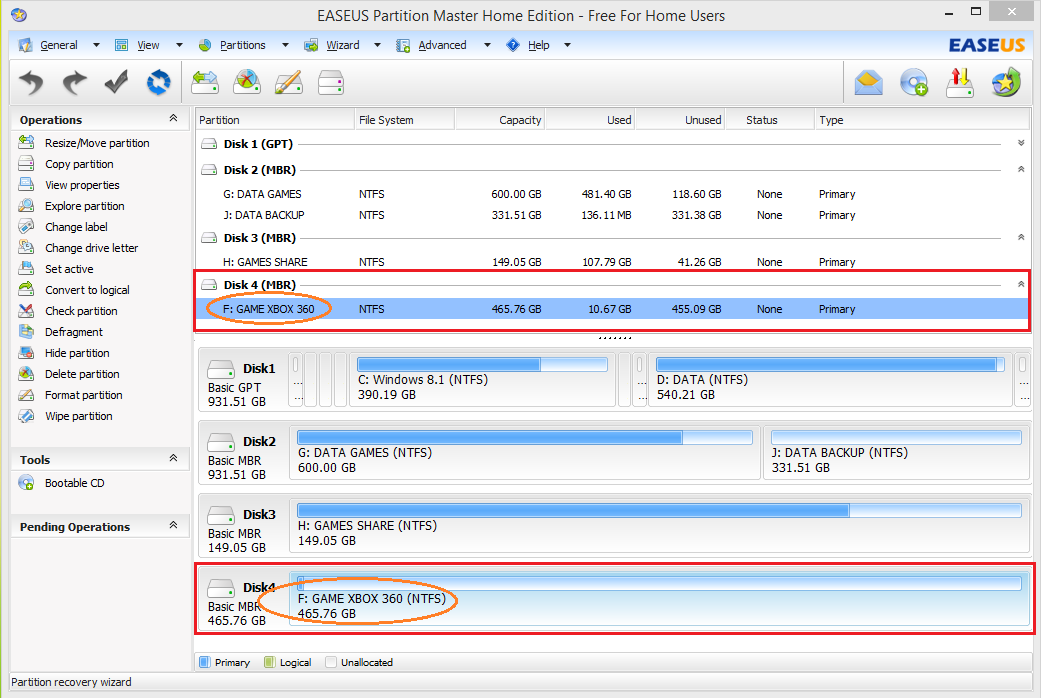
Task: Sort by the Capacity column header
Action: (x=500, y=120)
